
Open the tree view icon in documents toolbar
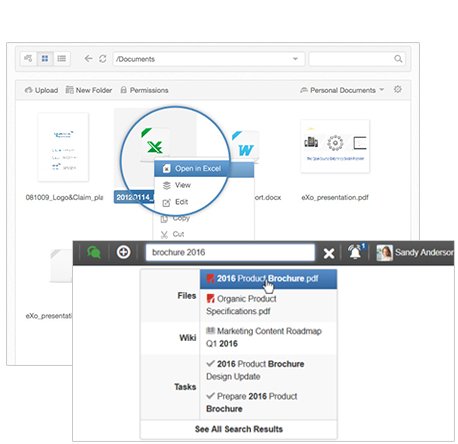(x=28, y=59)
